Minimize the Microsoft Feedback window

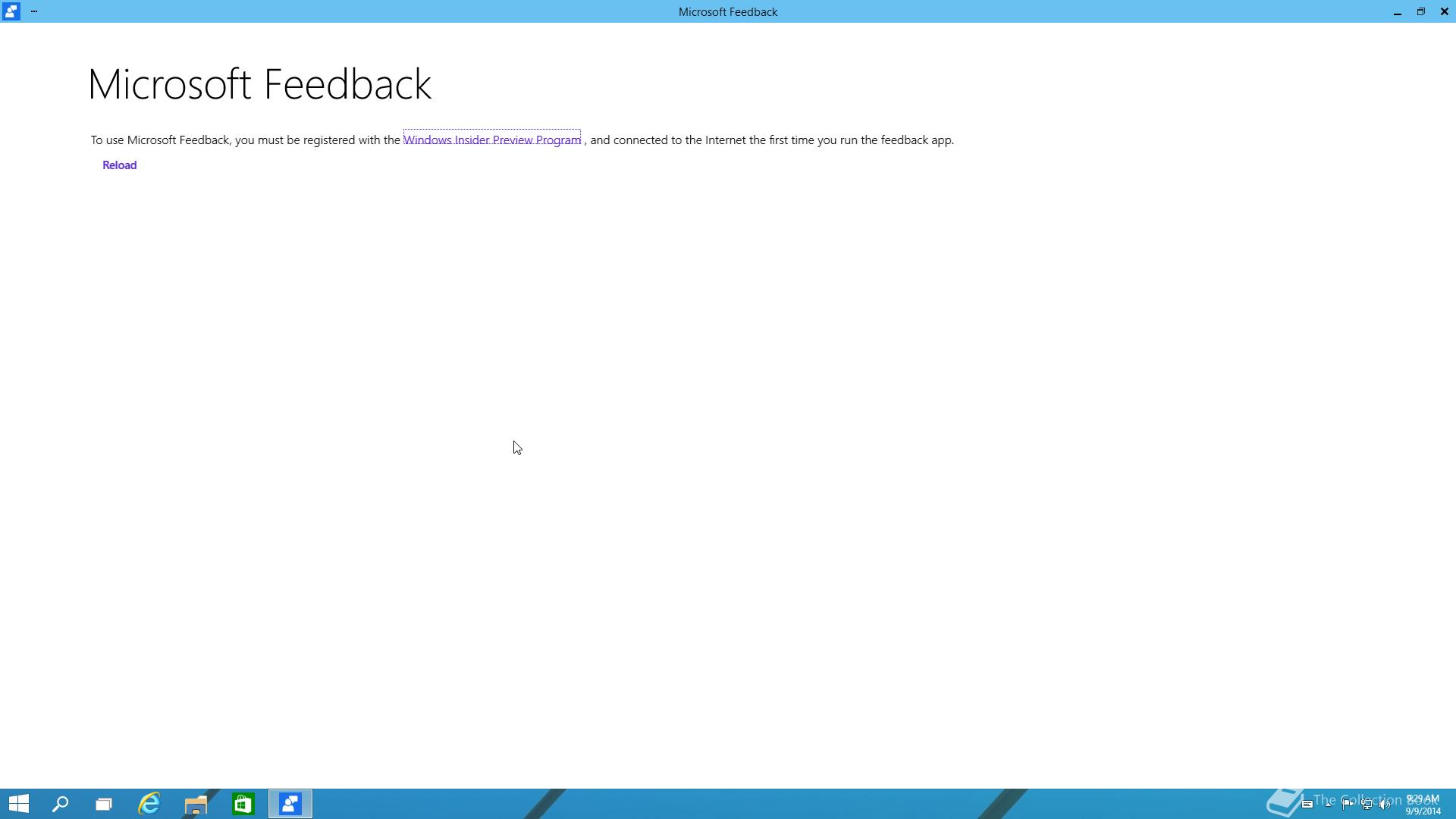tap(1397, 12)
